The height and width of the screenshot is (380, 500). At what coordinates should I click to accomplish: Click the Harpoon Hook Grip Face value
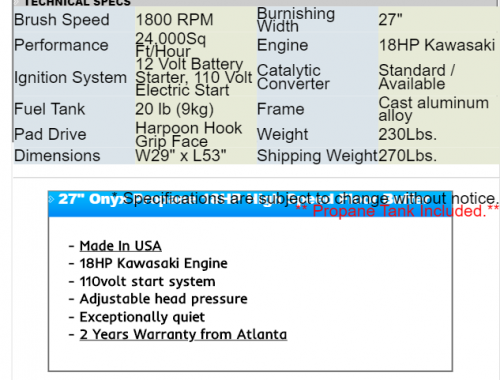click(188, 135)
